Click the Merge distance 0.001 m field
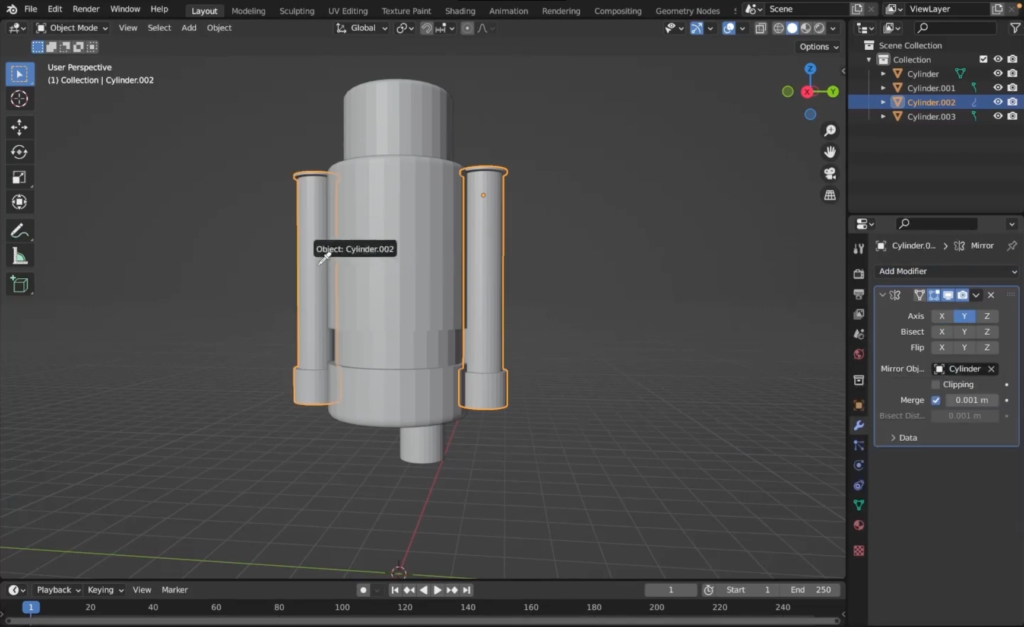Screen dimensions: 1024x627 971,400
